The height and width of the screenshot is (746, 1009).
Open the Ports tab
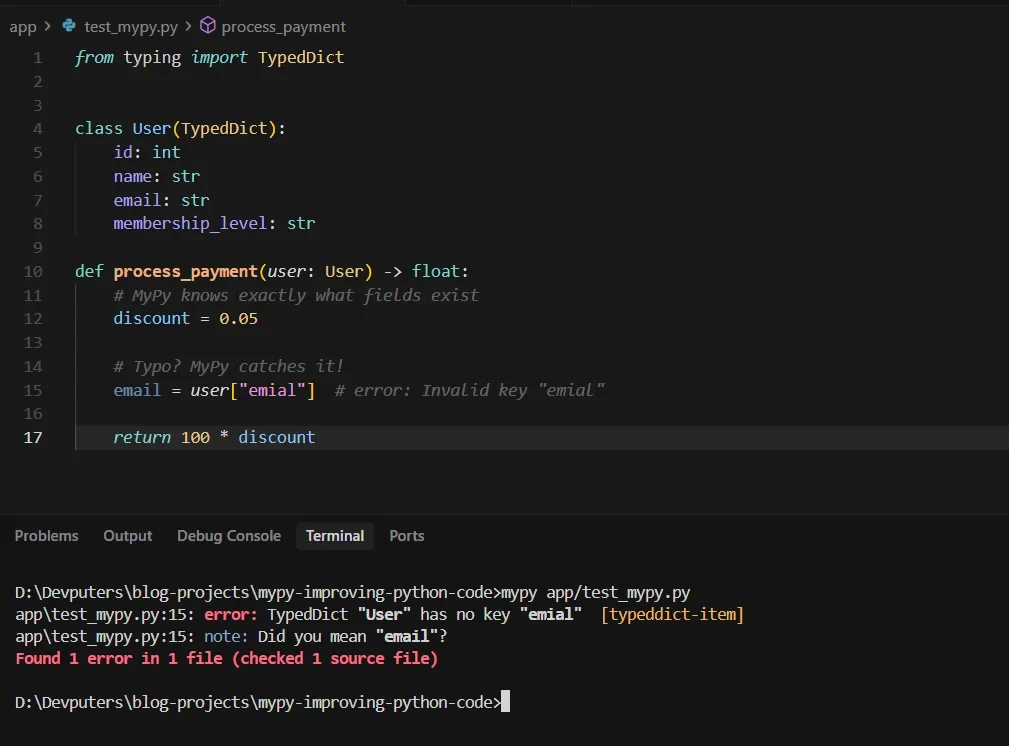point(407,536)
